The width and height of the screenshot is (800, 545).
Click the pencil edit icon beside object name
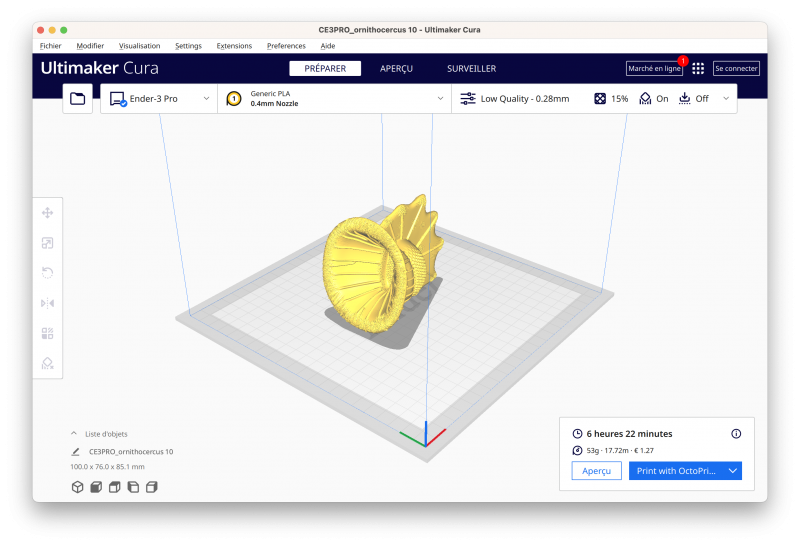coord(76,452)
